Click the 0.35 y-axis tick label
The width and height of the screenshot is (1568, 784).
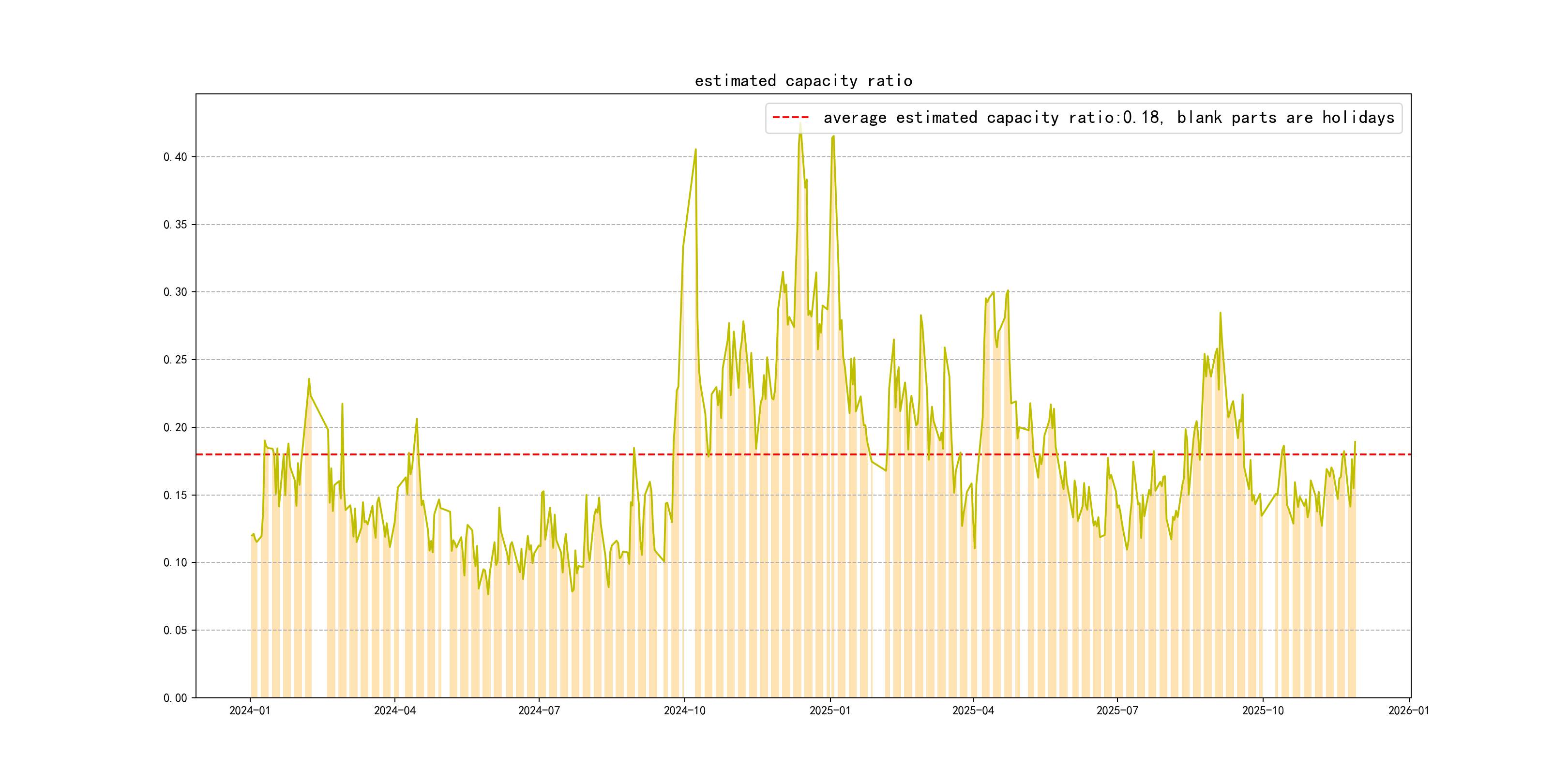coord(175,225)
